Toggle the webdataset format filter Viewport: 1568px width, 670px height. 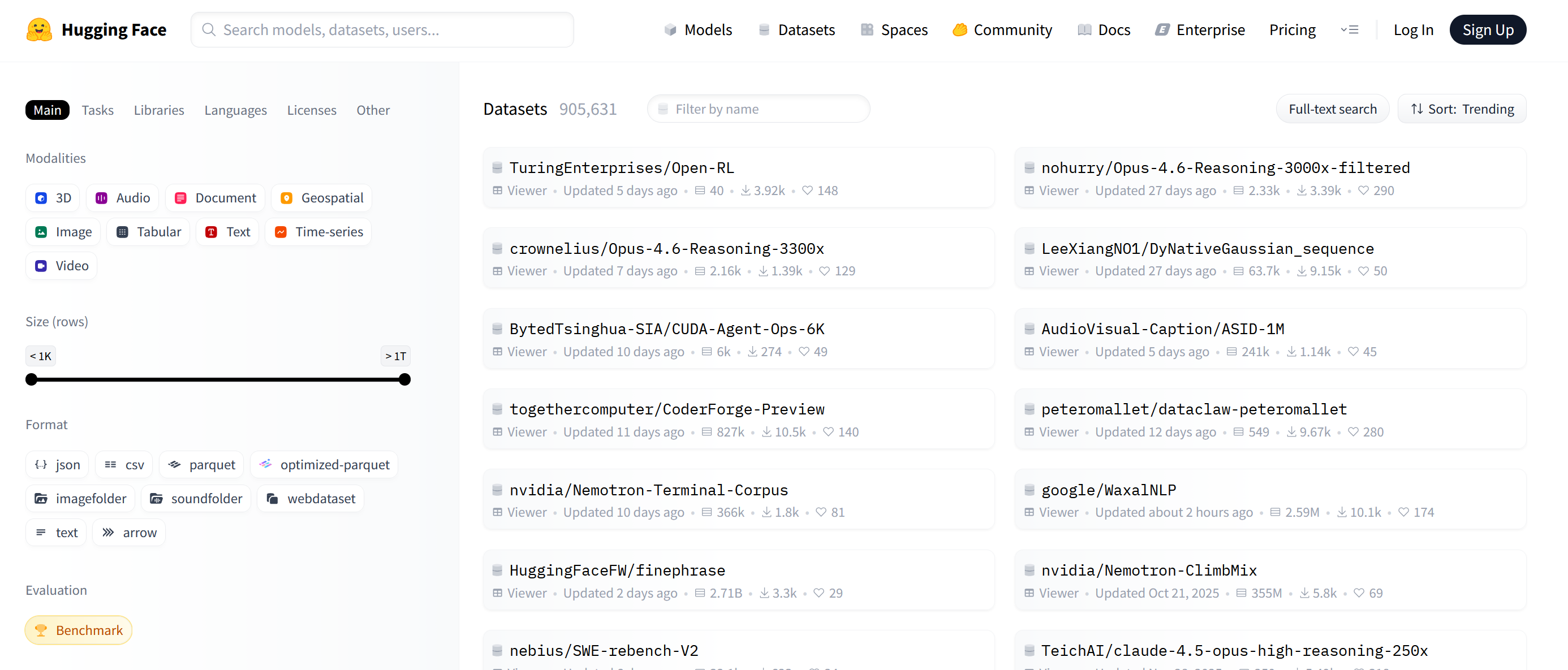point(311,498)
